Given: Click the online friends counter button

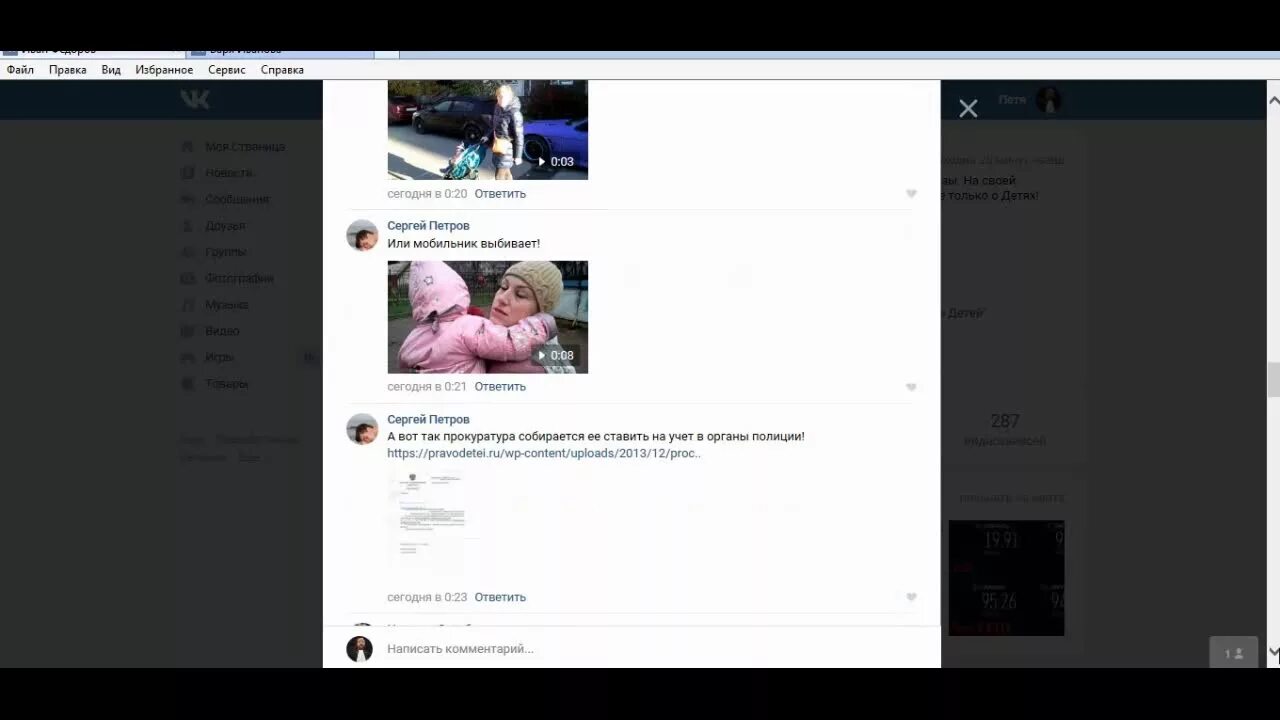Looking at the screenshot, I should pyautogui.click(x=1233, y=653).
